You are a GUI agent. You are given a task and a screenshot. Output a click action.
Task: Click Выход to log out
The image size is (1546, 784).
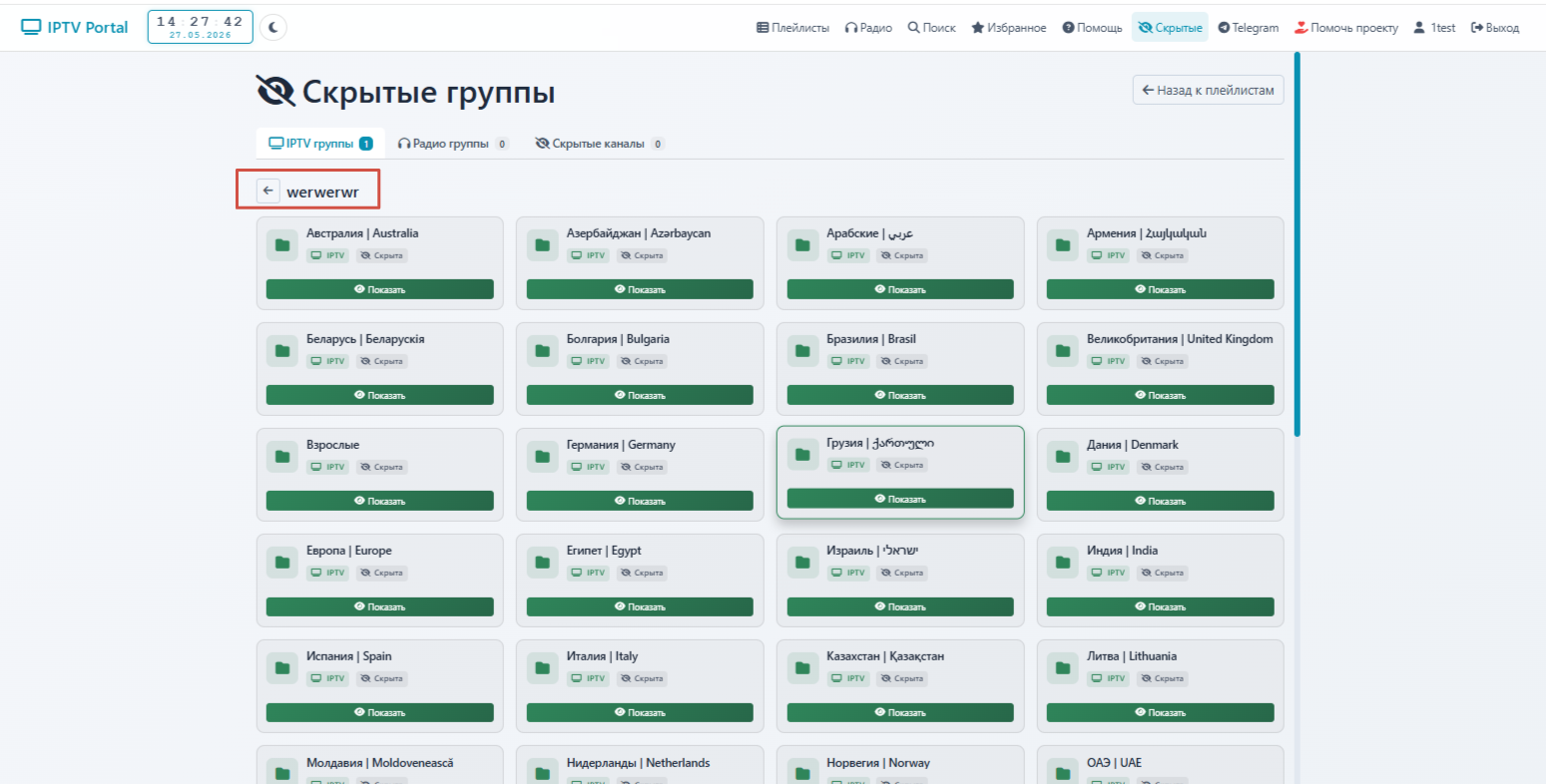(1495, 28)
